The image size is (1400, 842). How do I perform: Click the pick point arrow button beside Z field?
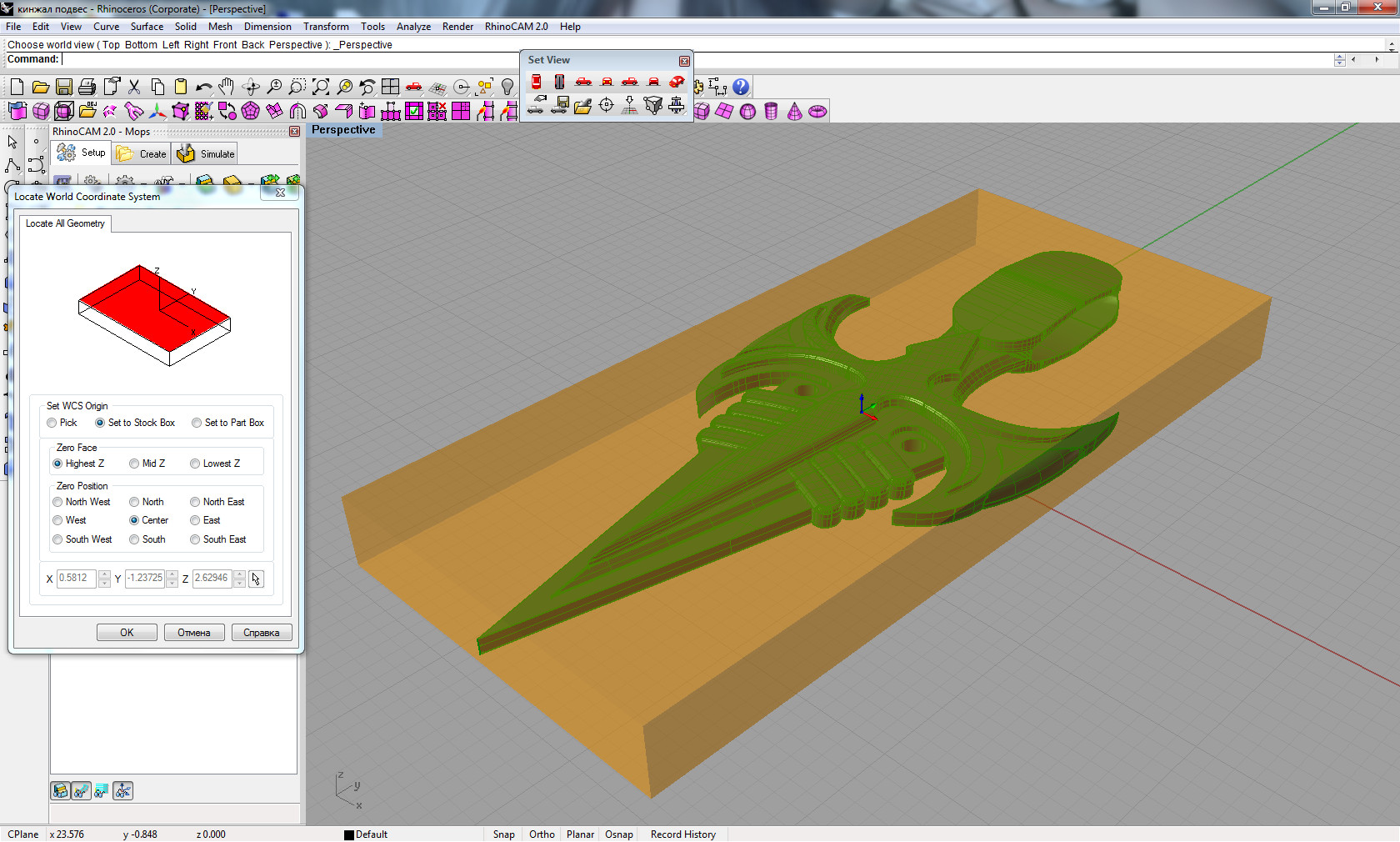pos(256,579)
